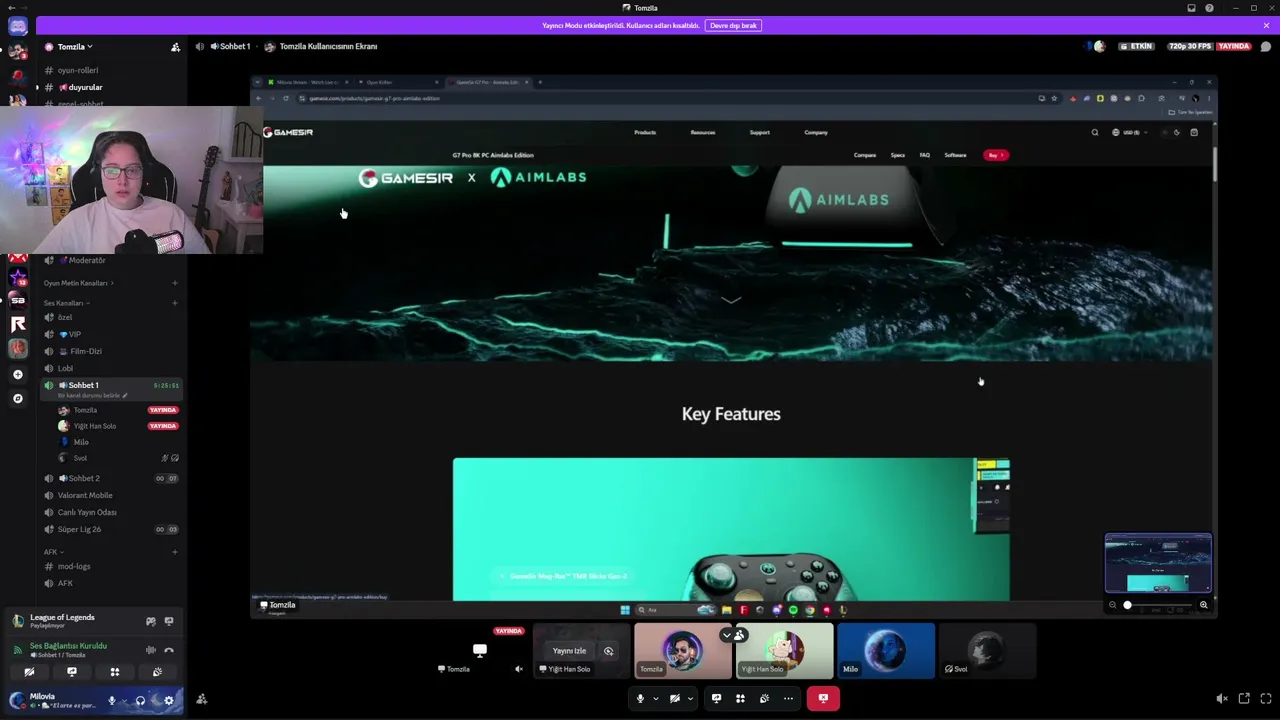Click user Svol in voice channel list
This screenshot has width=1280, height=720.
(x=118, y=458)
